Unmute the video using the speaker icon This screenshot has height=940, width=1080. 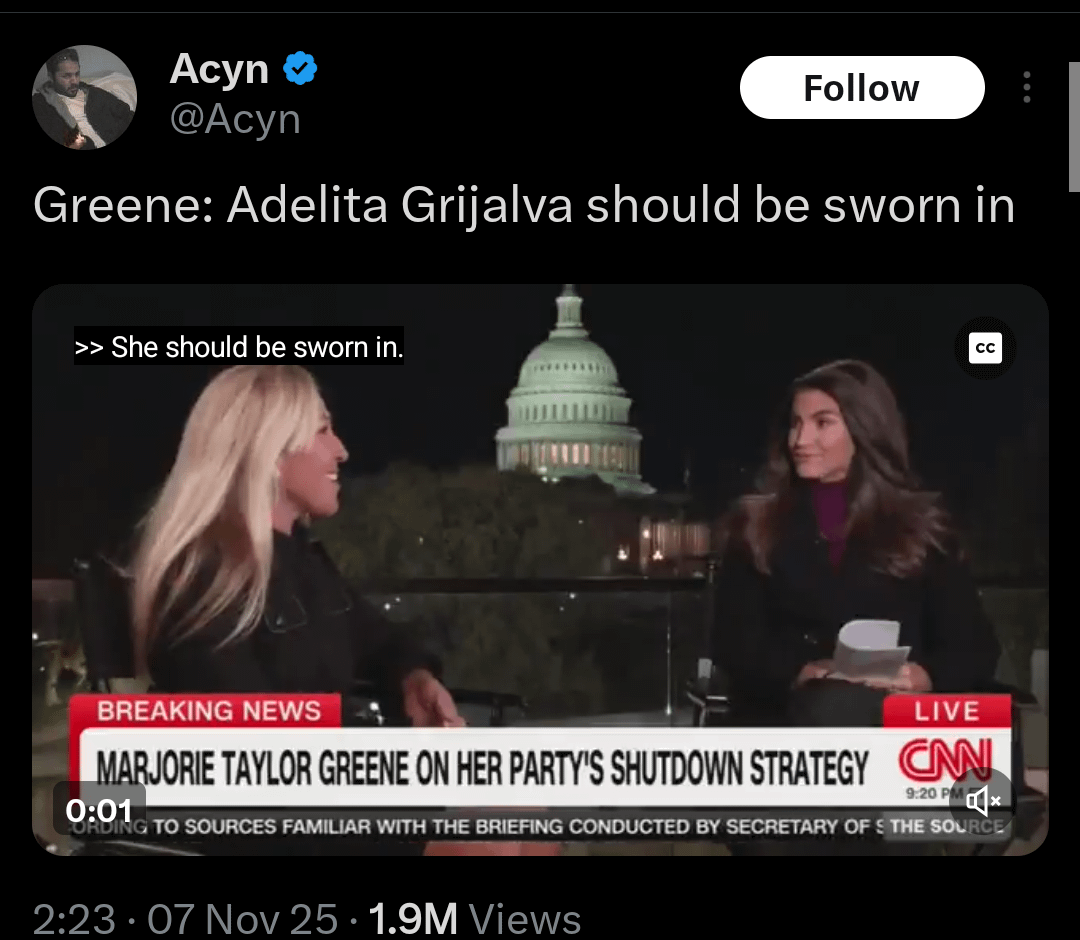pyautogui.click(x=982, y=800)
